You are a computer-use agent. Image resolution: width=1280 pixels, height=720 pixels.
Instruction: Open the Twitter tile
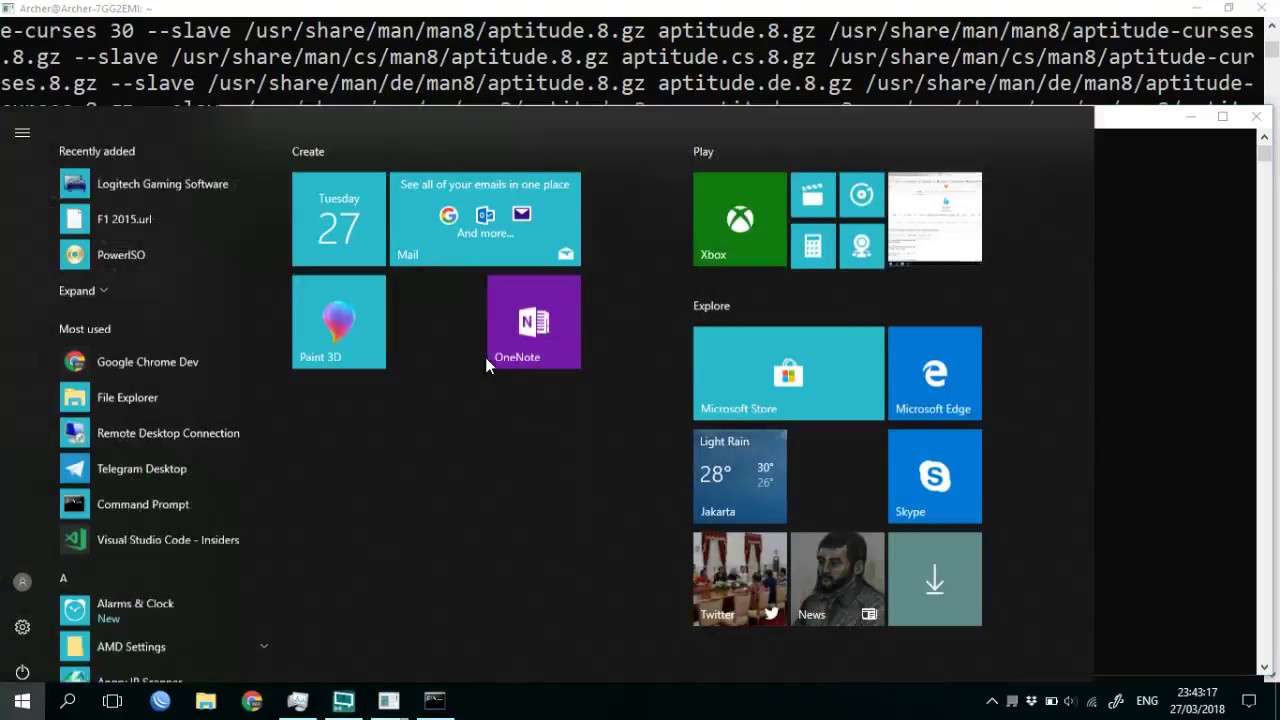click(740, 579)
